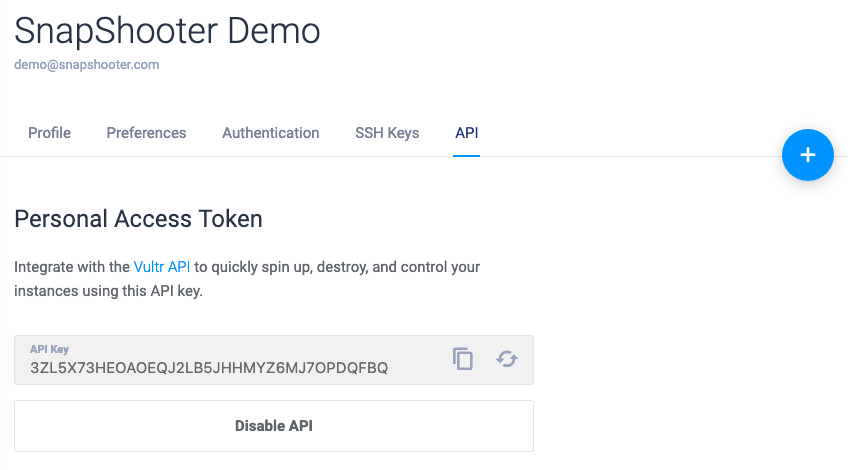The image size is (848, 470).
Task: Click the API Key field value
Action: [209, 368]
